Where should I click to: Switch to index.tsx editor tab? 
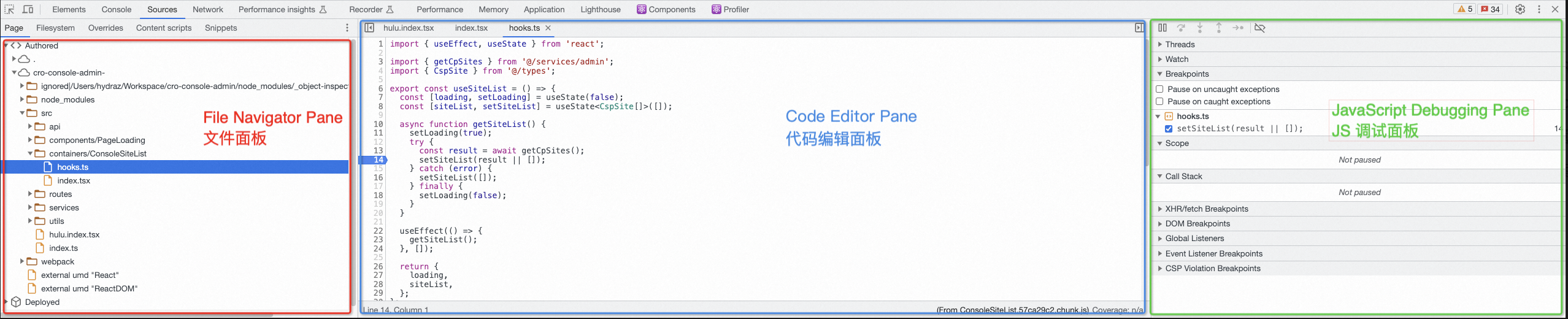tap(471, 28)
